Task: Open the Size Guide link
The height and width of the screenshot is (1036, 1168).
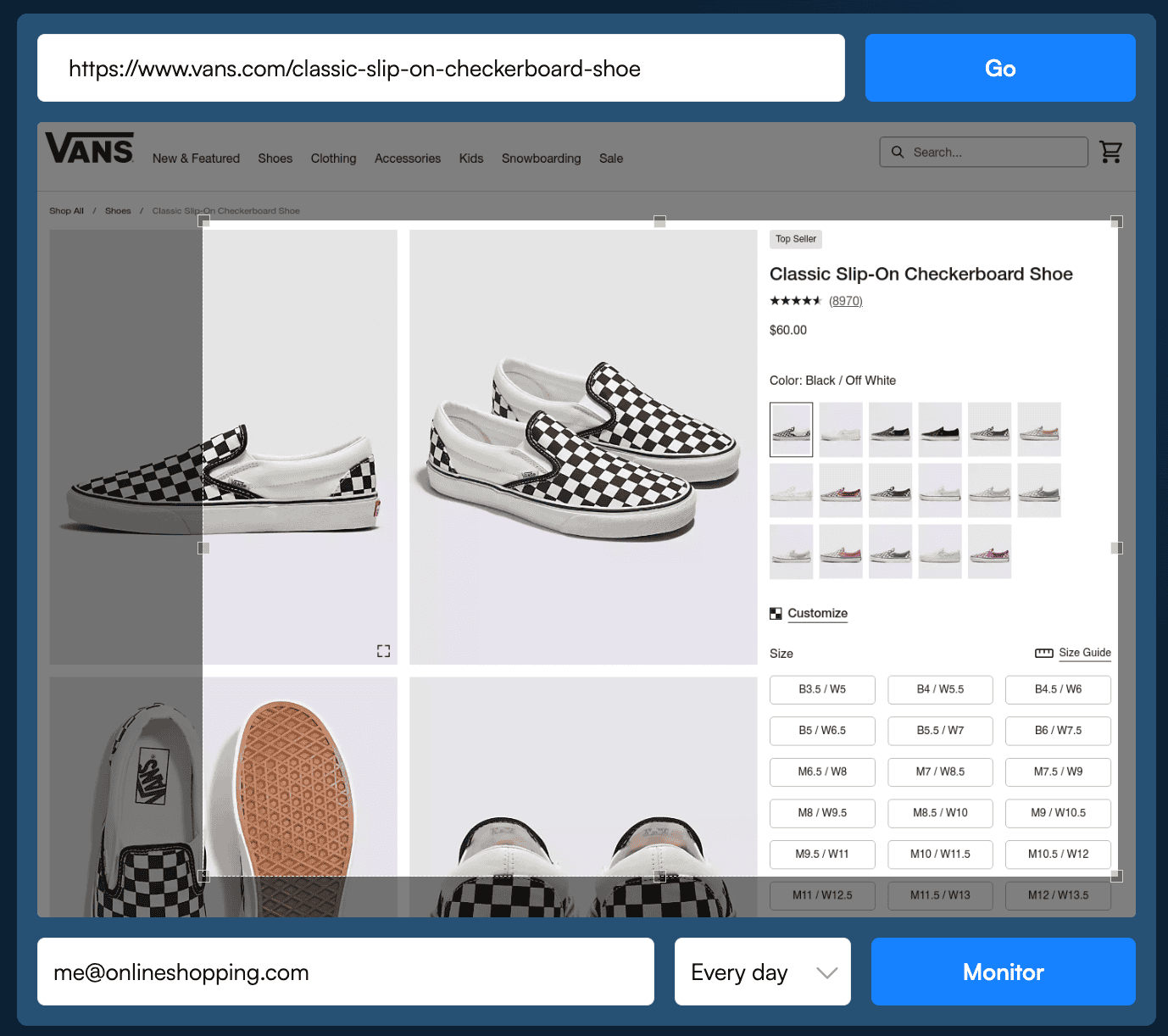Action: click(x=1085, y=653)
